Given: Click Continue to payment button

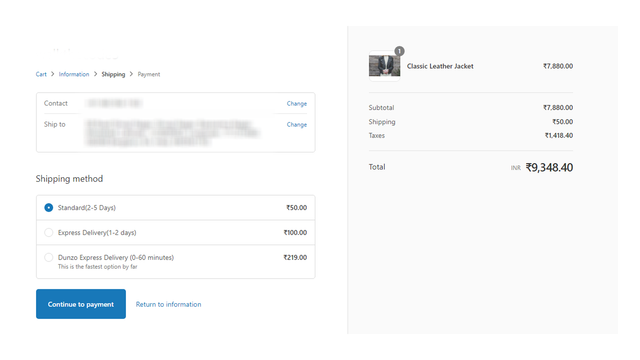Looking at the screenshot, I should (81, 304).
